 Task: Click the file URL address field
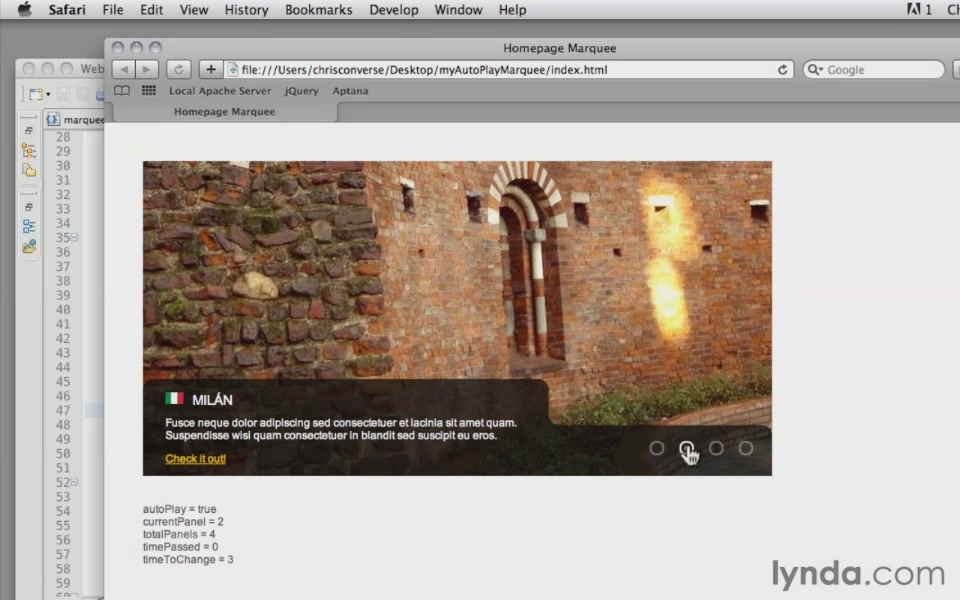pos(500,70)
